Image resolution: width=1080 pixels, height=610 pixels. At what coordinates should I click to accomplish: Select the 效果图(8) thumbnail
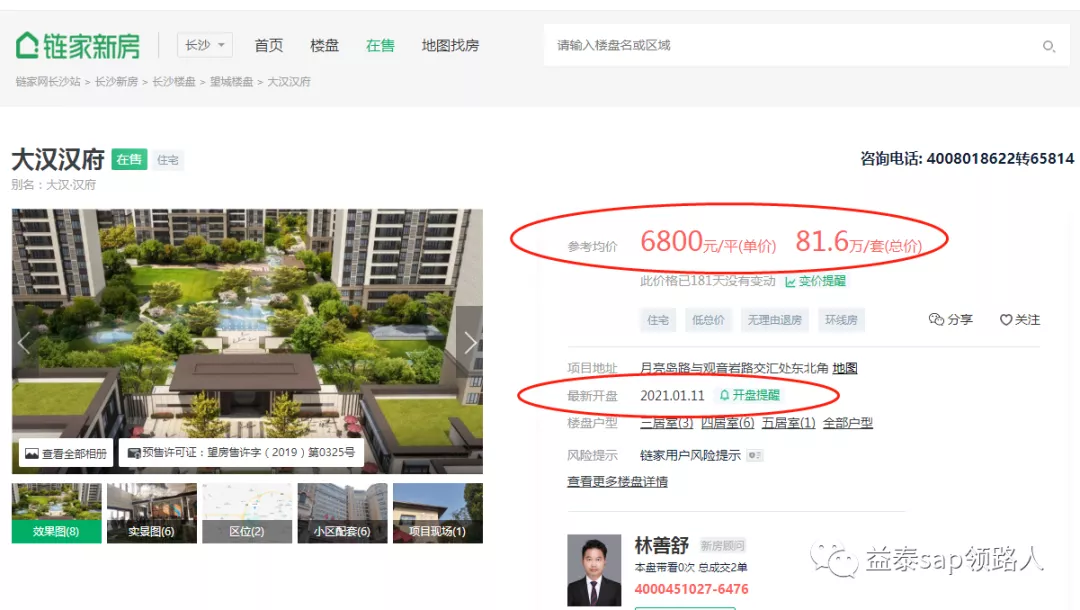pos(56,513)
